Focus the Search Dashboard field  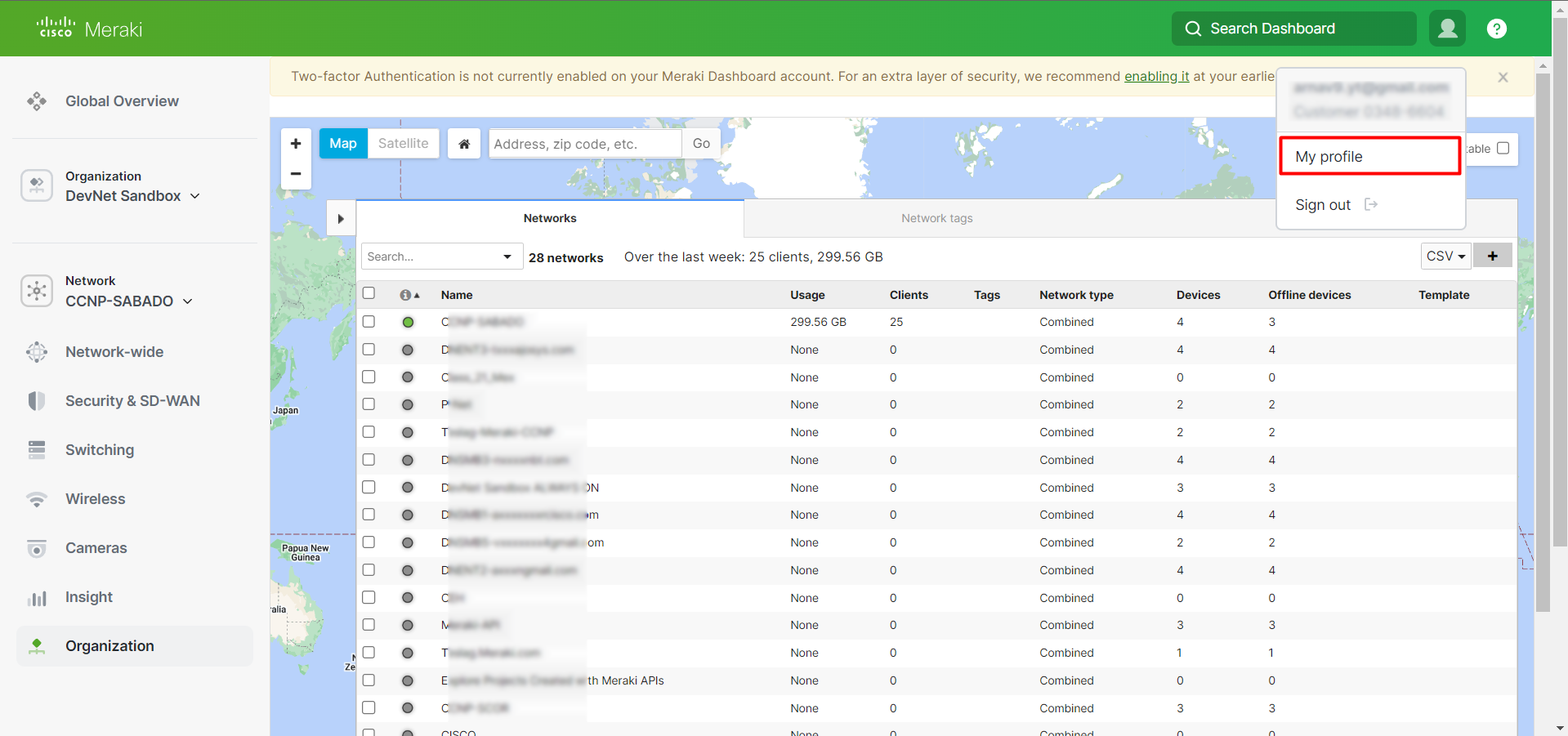coord(1293,29)
